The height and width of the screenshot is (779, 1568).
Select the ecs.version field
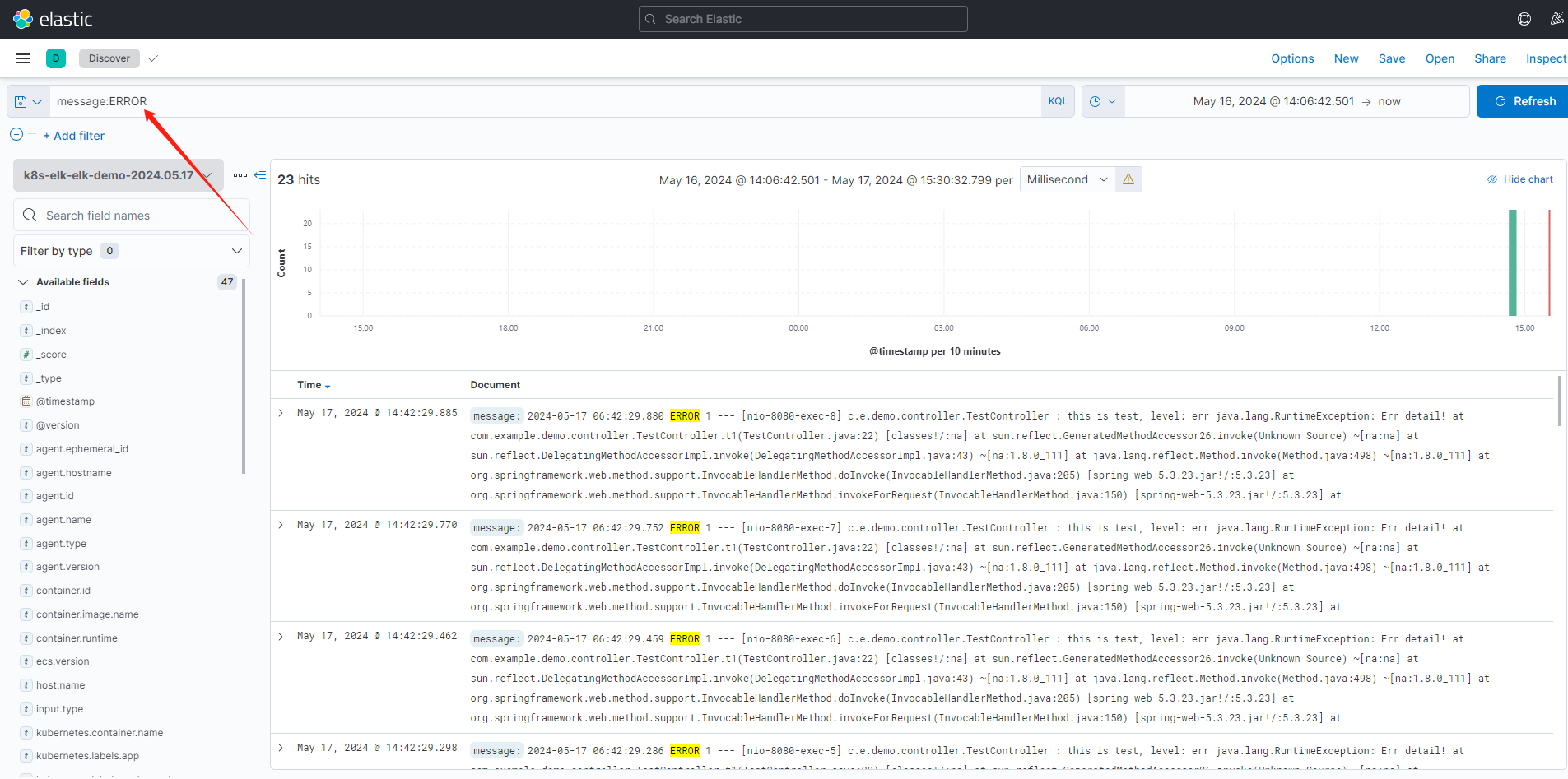click(63, 661)
